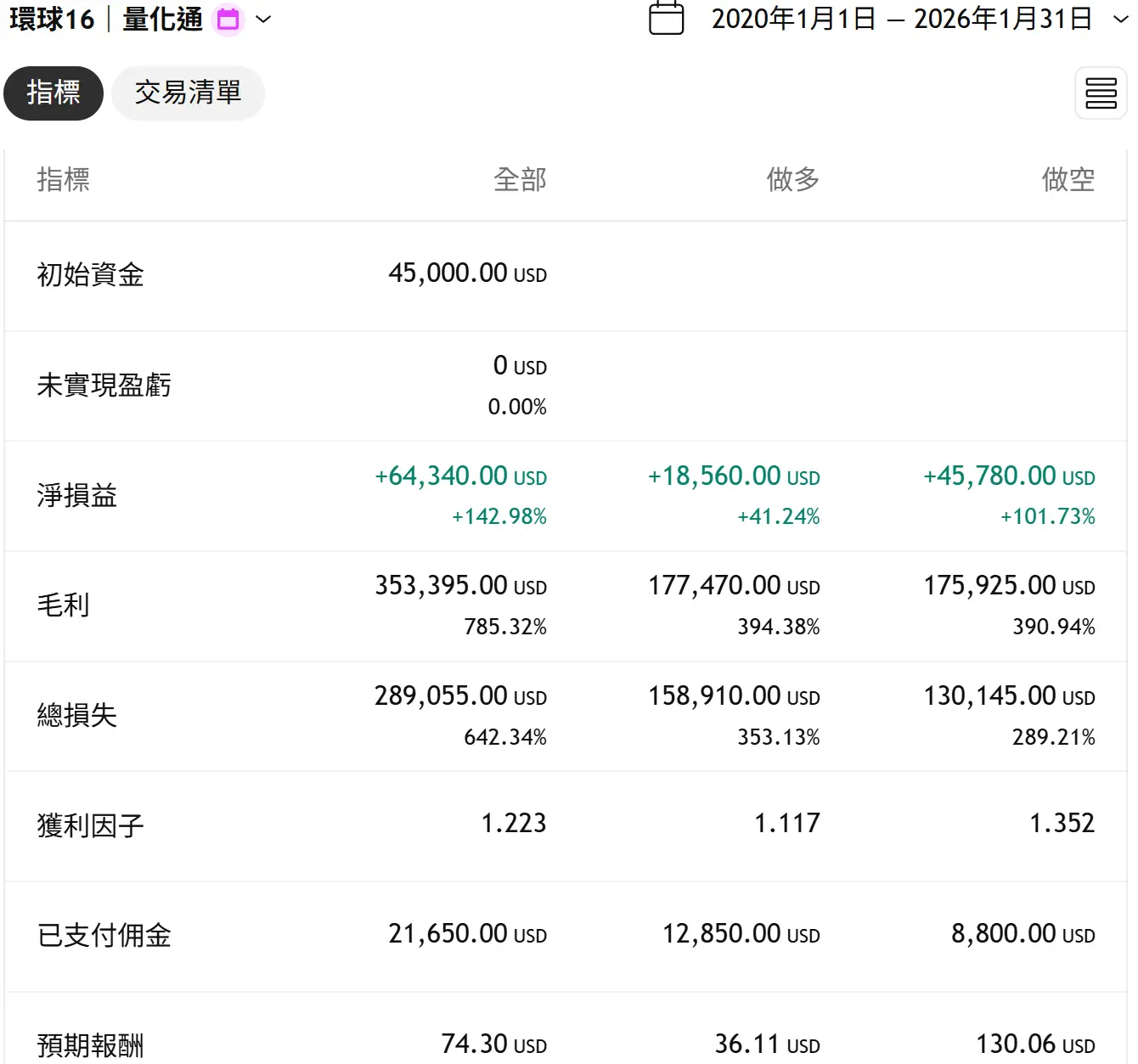The width and height of the screenshot is (1138, 1064).
Task: Select the 2020年1月1日 — 2026年1月31日 date range
Action: (x=901, y=20)
